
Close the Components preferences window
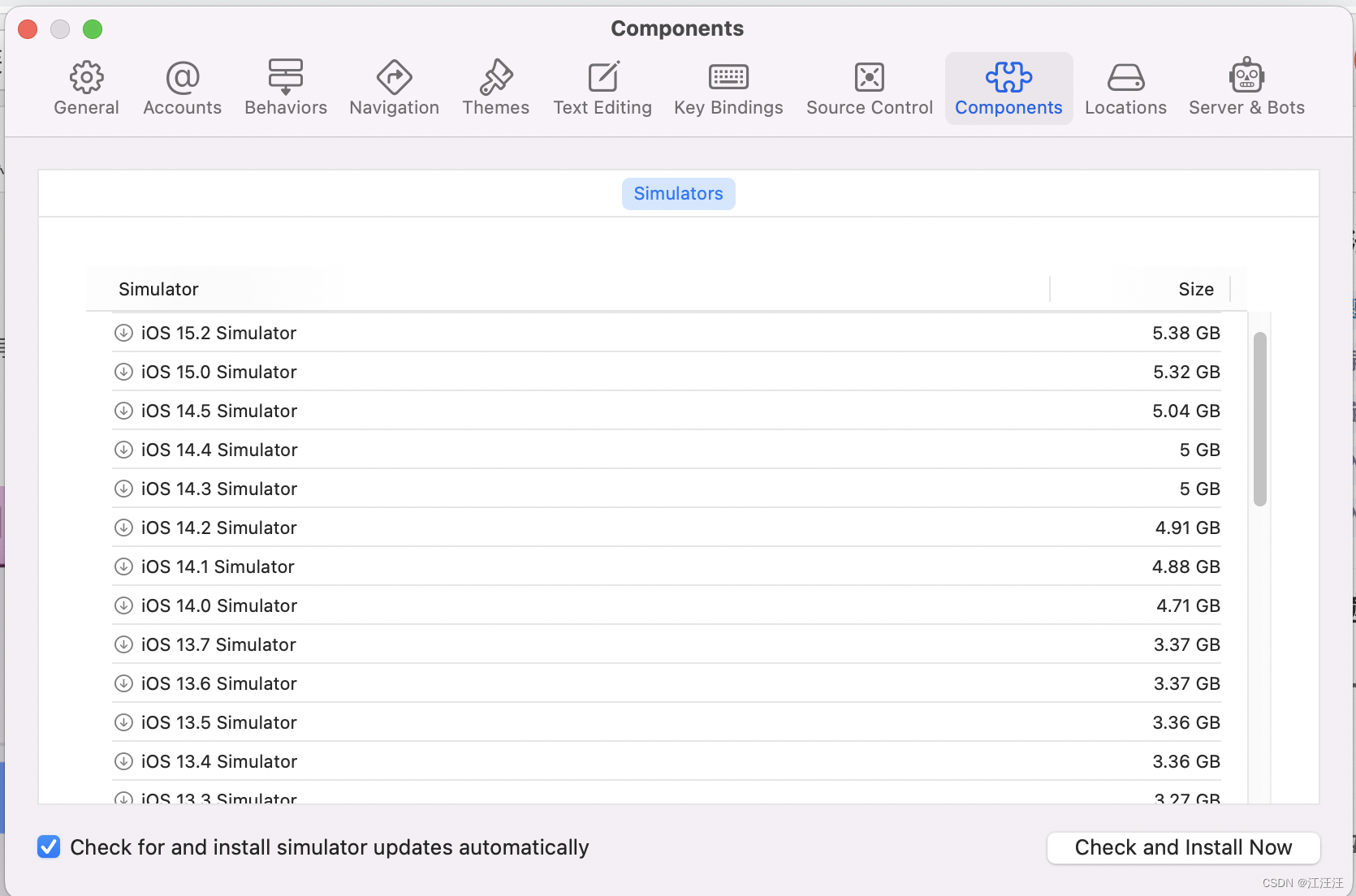click(x=28, y=29)
